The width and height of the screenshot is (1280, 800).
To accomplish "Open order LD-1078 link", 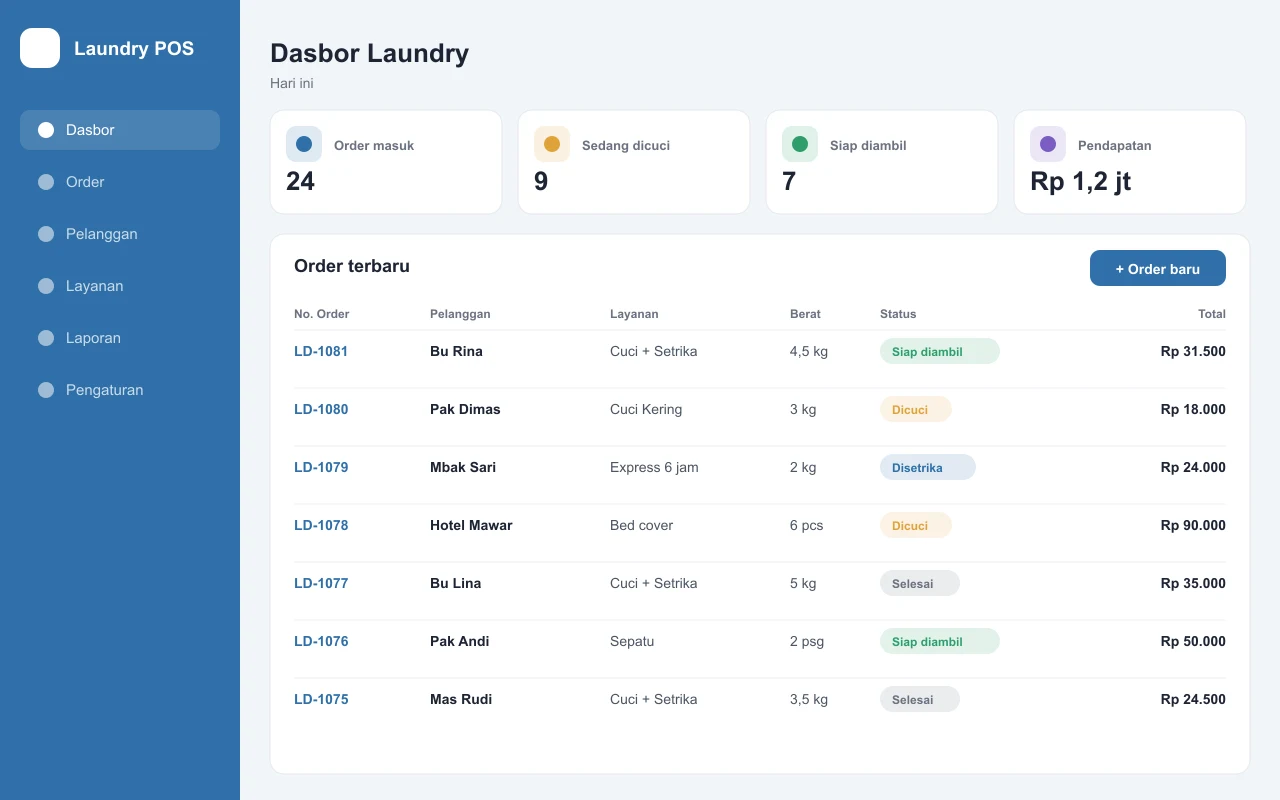I will coord(321,525).
